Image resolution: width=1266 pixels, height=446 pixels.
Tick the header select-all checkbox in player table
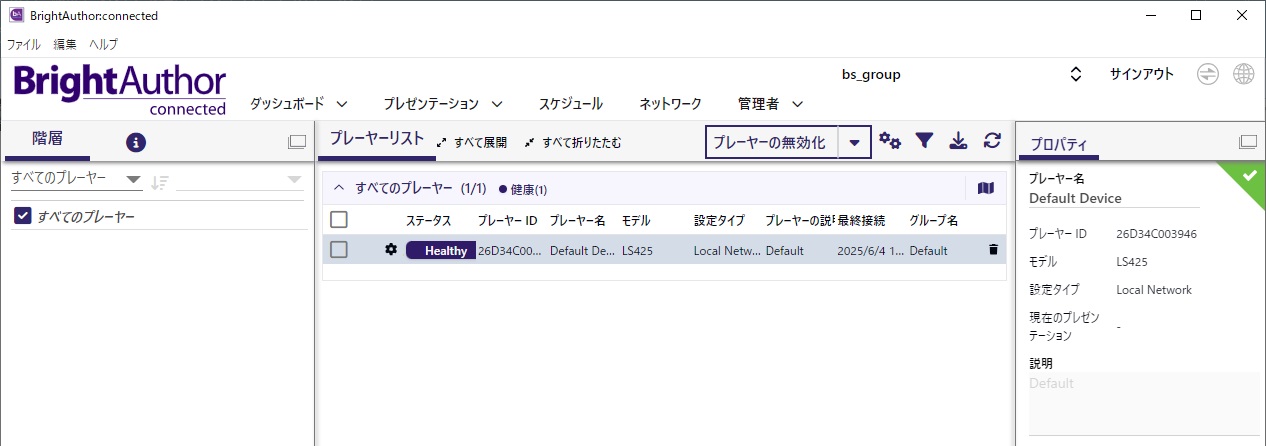point(339,220)
